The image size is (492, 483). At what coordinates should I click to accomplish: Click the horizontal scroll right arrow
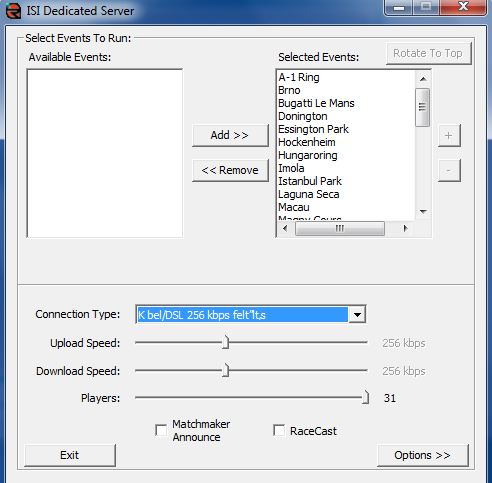(x=405, y=228)
